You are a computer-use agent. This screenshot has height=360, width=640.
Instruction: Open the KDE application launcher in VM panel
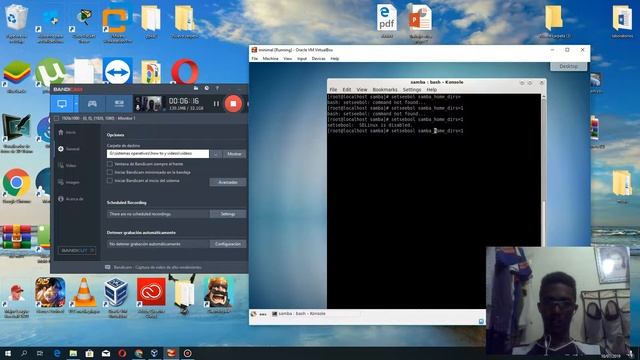[x=253, y=314]
